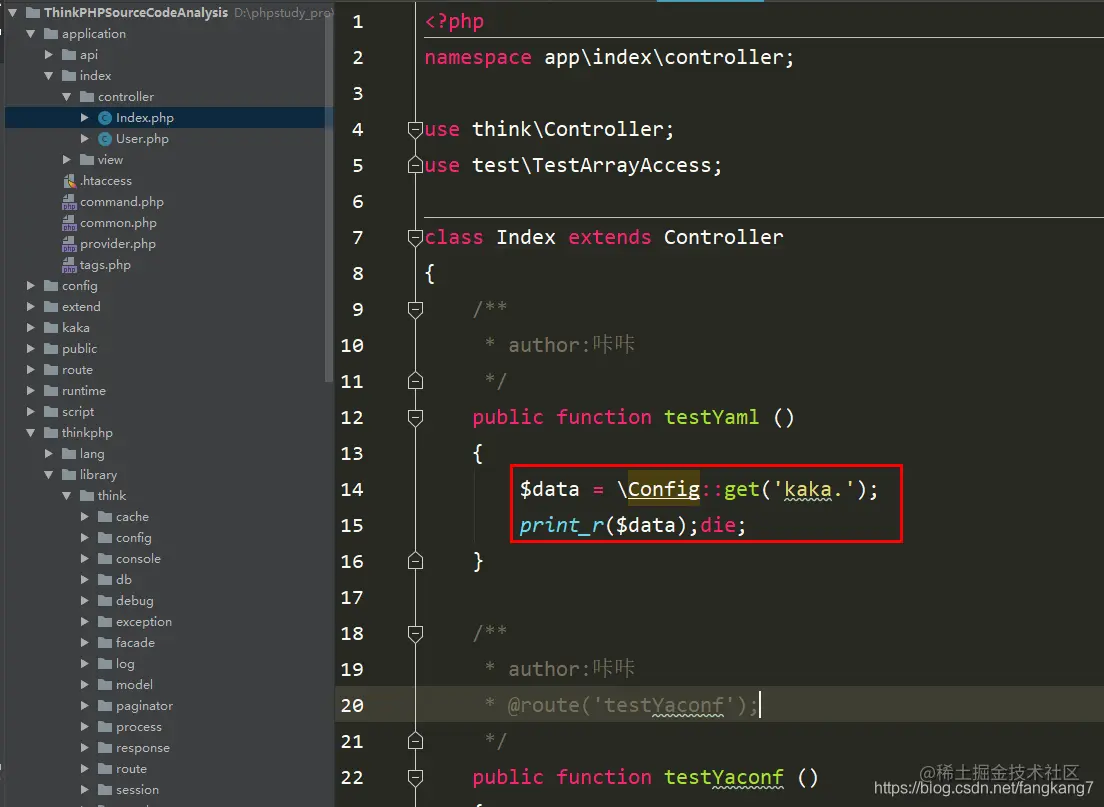
Task: Click the testYaml function name
Action: click(x=711, y=418)
